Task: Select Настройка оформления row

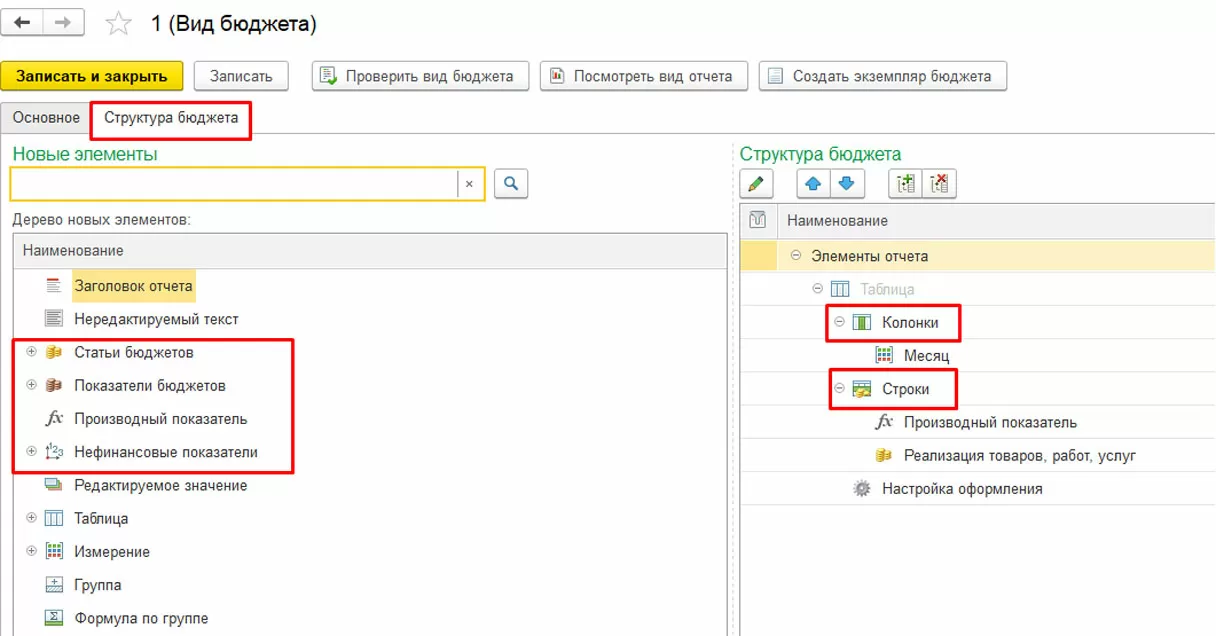Action: (x=978, y=489)
